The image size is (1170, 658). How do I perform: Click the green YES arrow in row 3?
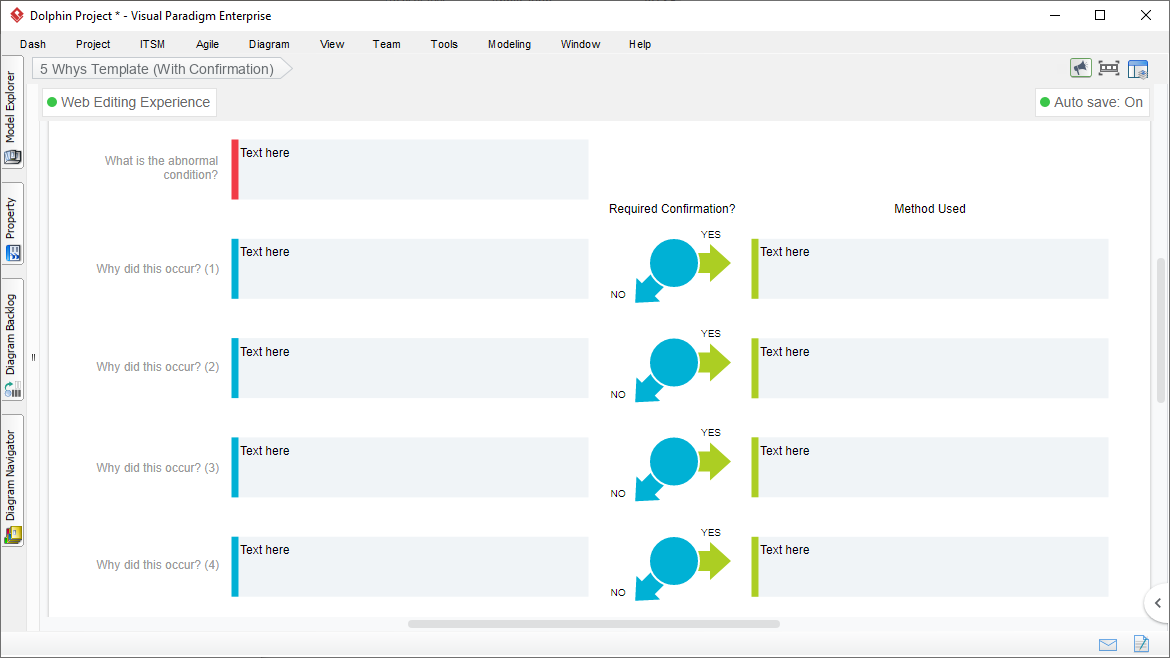click(x=716, y=461)
